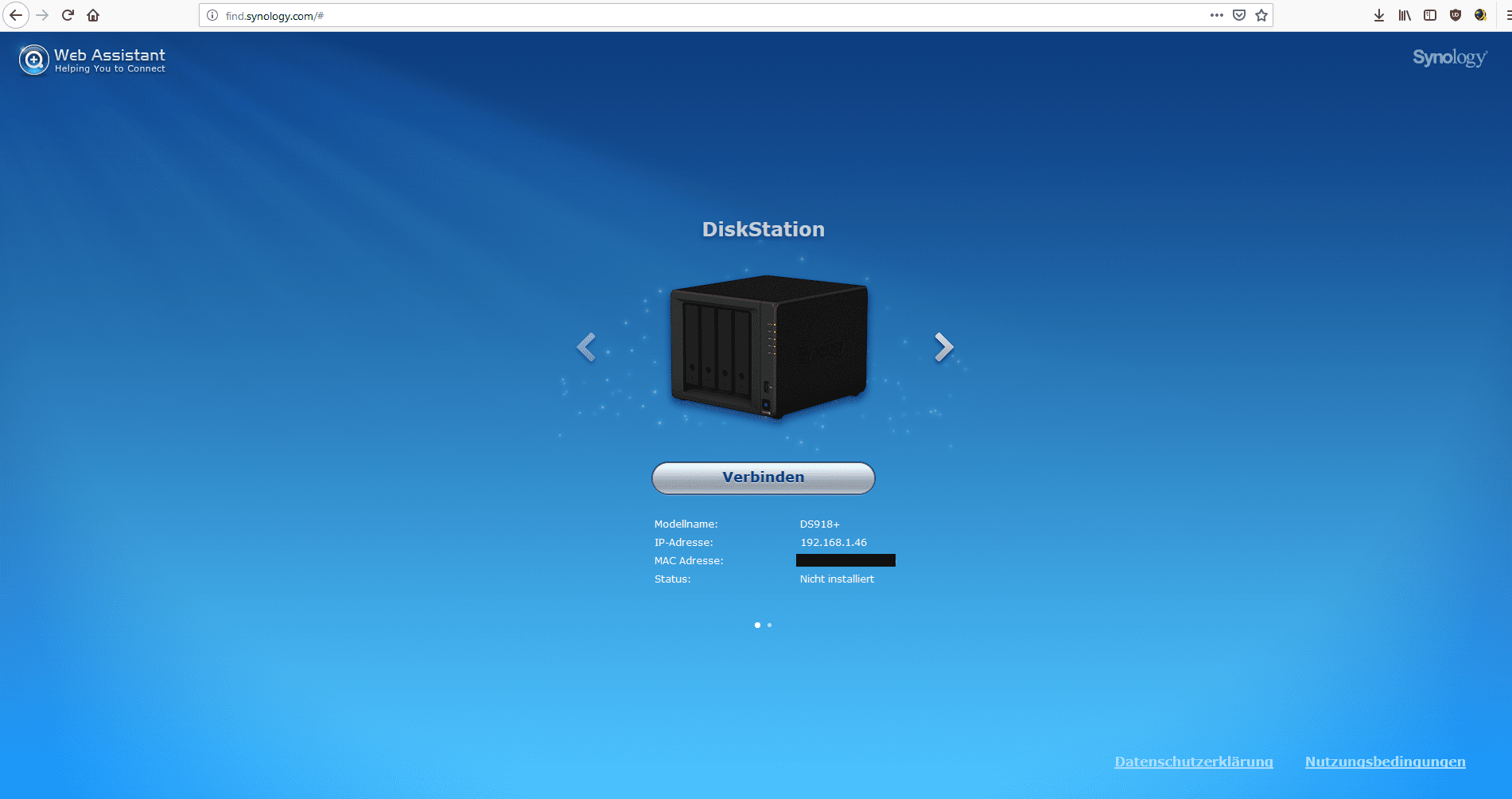1512x799 pixels.
Task: Open the Datenschutzerklärung link
Action: [x=1194, y=762]
